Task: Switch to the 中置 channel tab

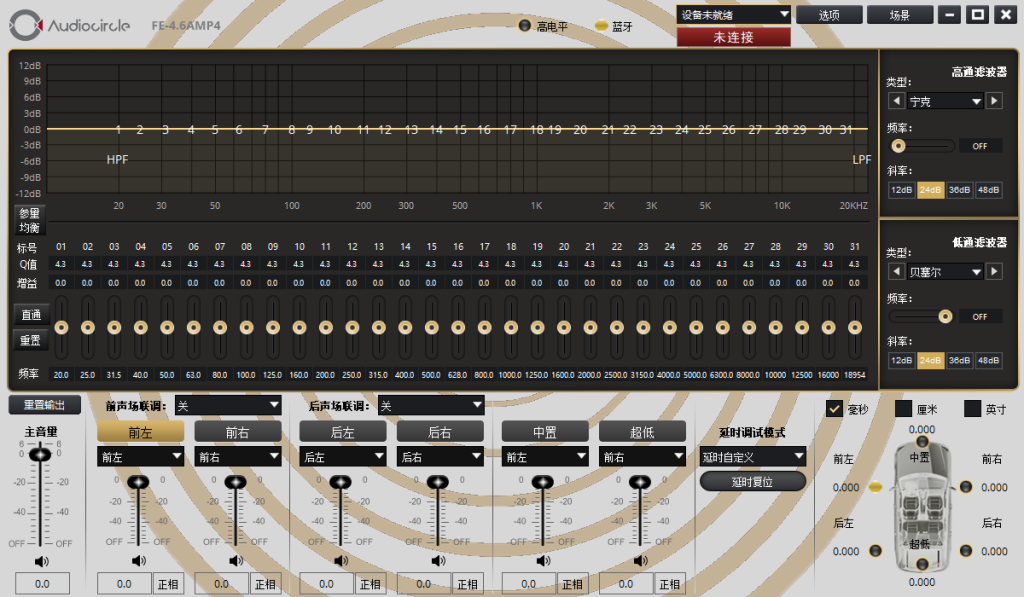Action: (x=545, y=432)
